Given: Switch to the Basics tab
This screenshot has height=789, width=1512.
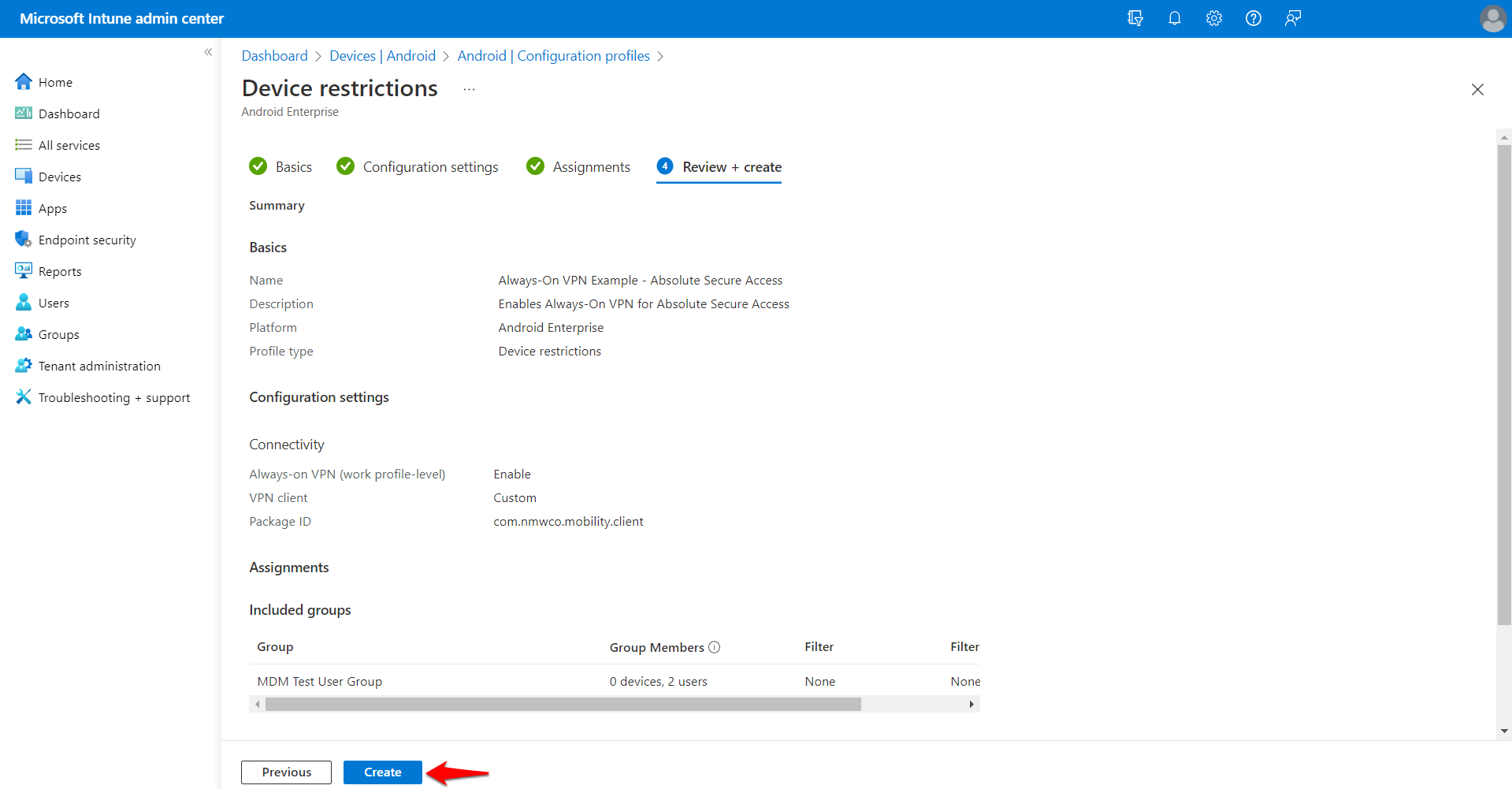Looking at the screenshot, I should pyautogui.click(x=294, y=166).
